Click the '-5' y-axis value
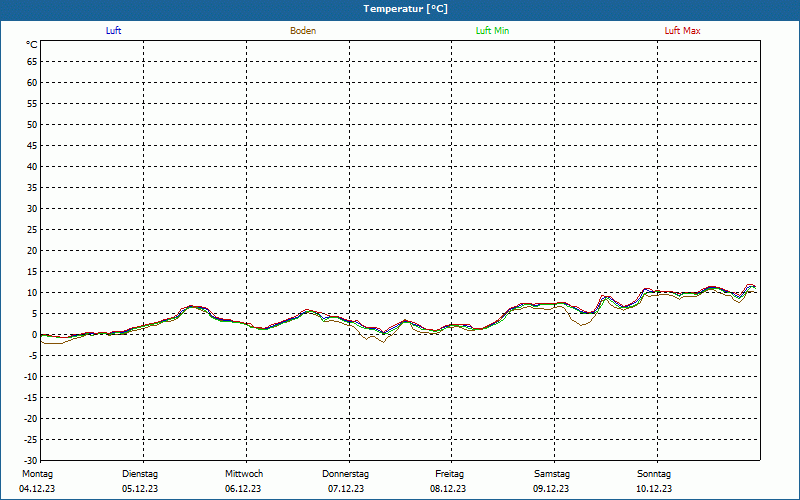The height and width of the screenshot is (500, 800). click(x=33, y=356)
